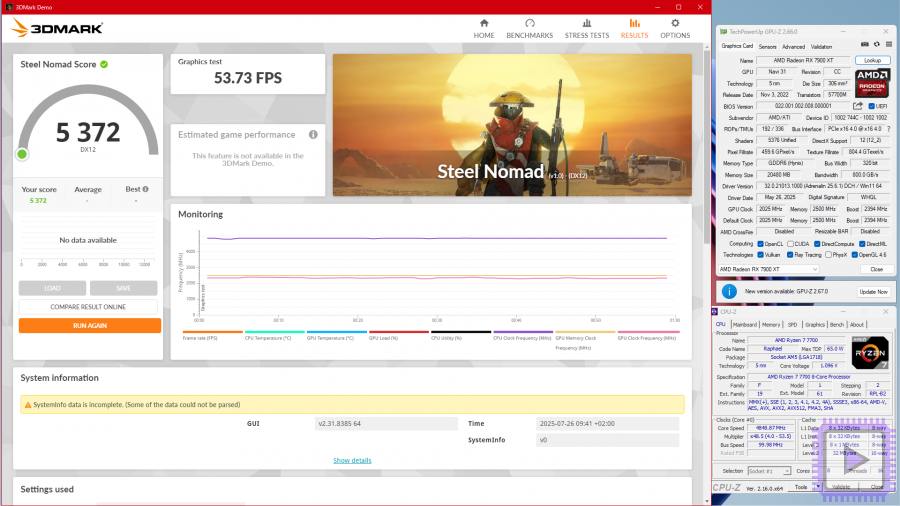The width and height of the screenshot is (900, 506).
Task: Click the red GPU Load legend swatch
Action: tap(399, 332)
